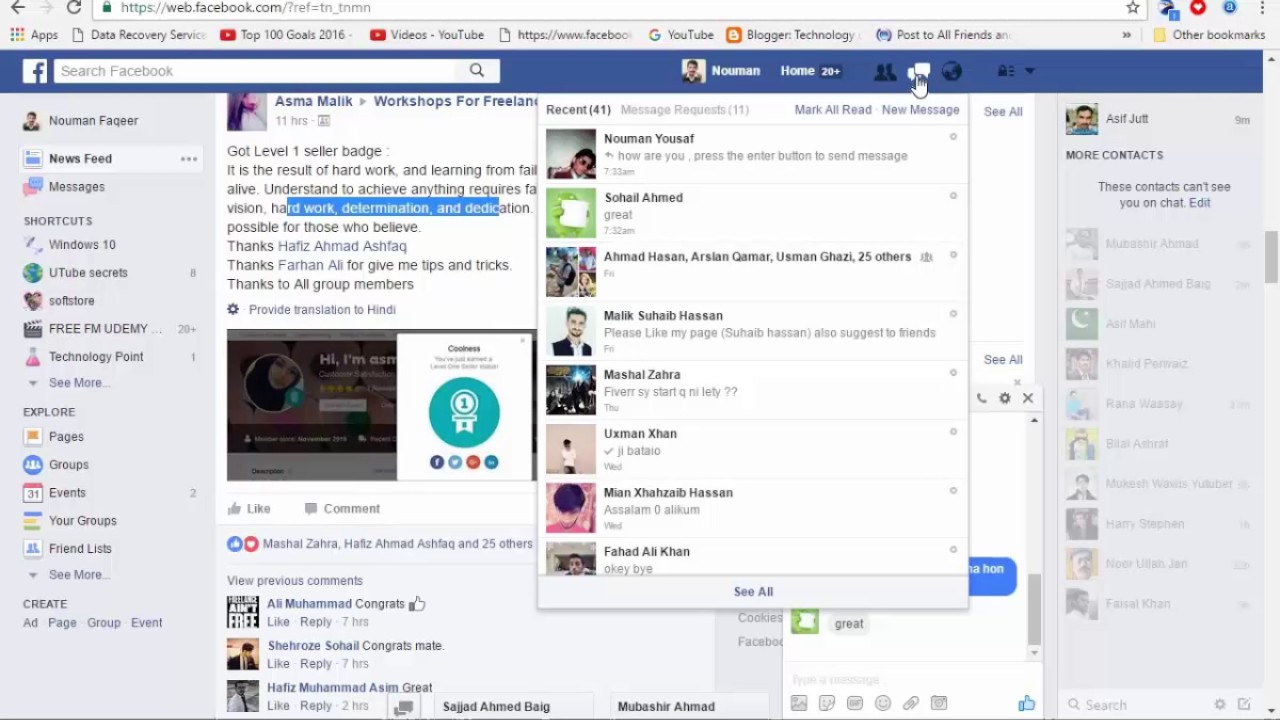Reload the page with the browser refresh button
Image resolution: width=1280 pixels, height=720 pixels.
(x=73, y=8)
